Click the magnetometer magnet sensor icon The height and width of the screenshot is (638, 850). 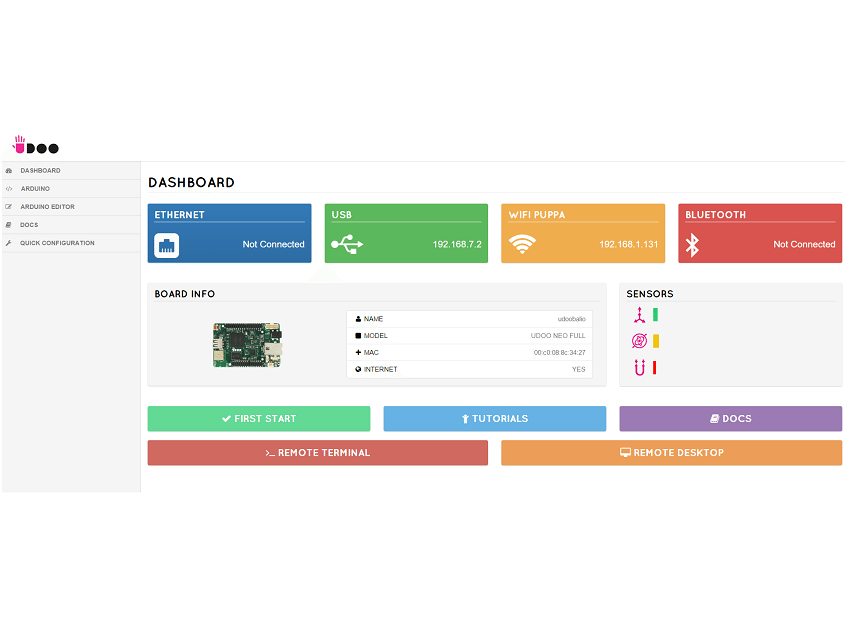tap(640, 368)
